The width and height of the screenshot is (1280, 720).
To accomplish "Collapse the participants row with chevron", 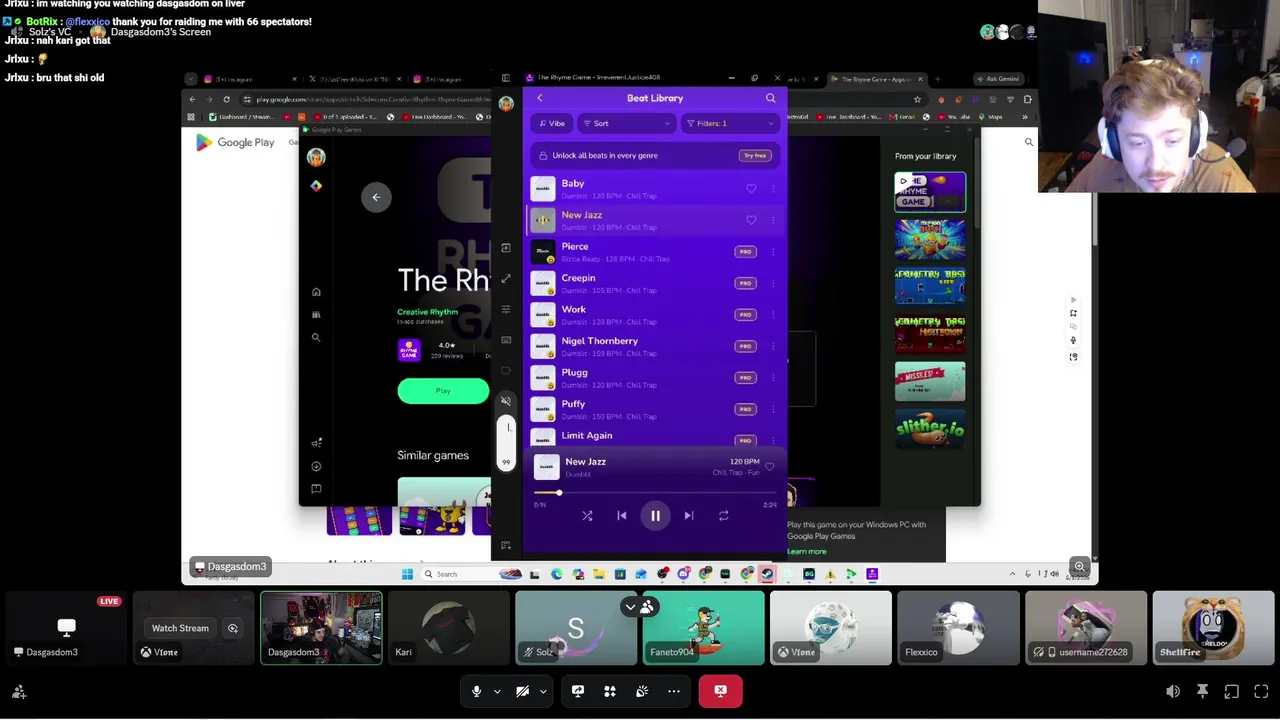I will coord(630,607).
